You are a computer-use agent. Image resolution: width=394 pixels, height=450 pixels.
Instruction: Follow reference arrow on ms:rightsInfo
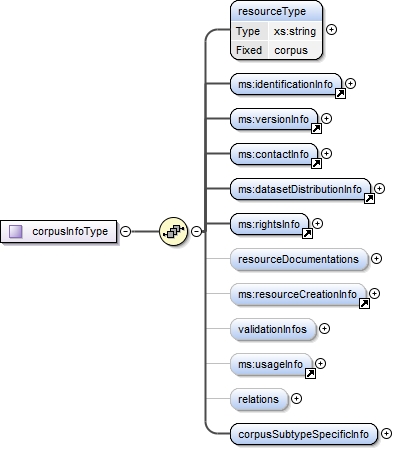pyautogui.click(x=307, y=234)
